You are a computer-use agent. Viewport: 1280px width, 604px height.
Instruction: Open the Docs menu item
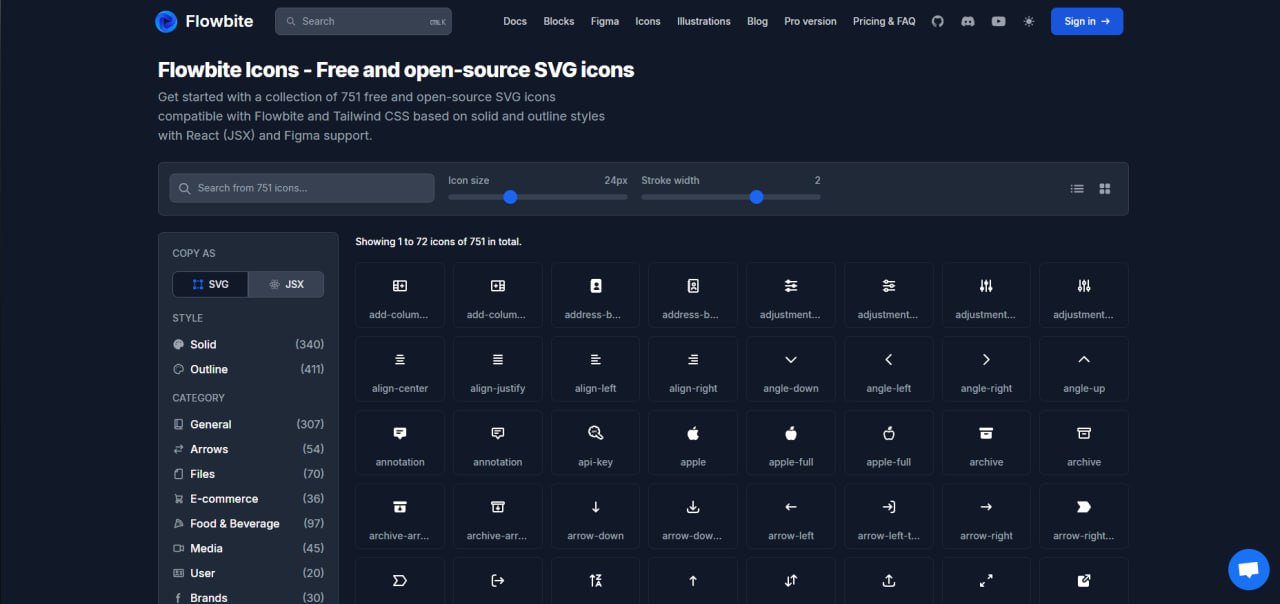point(515,21)
